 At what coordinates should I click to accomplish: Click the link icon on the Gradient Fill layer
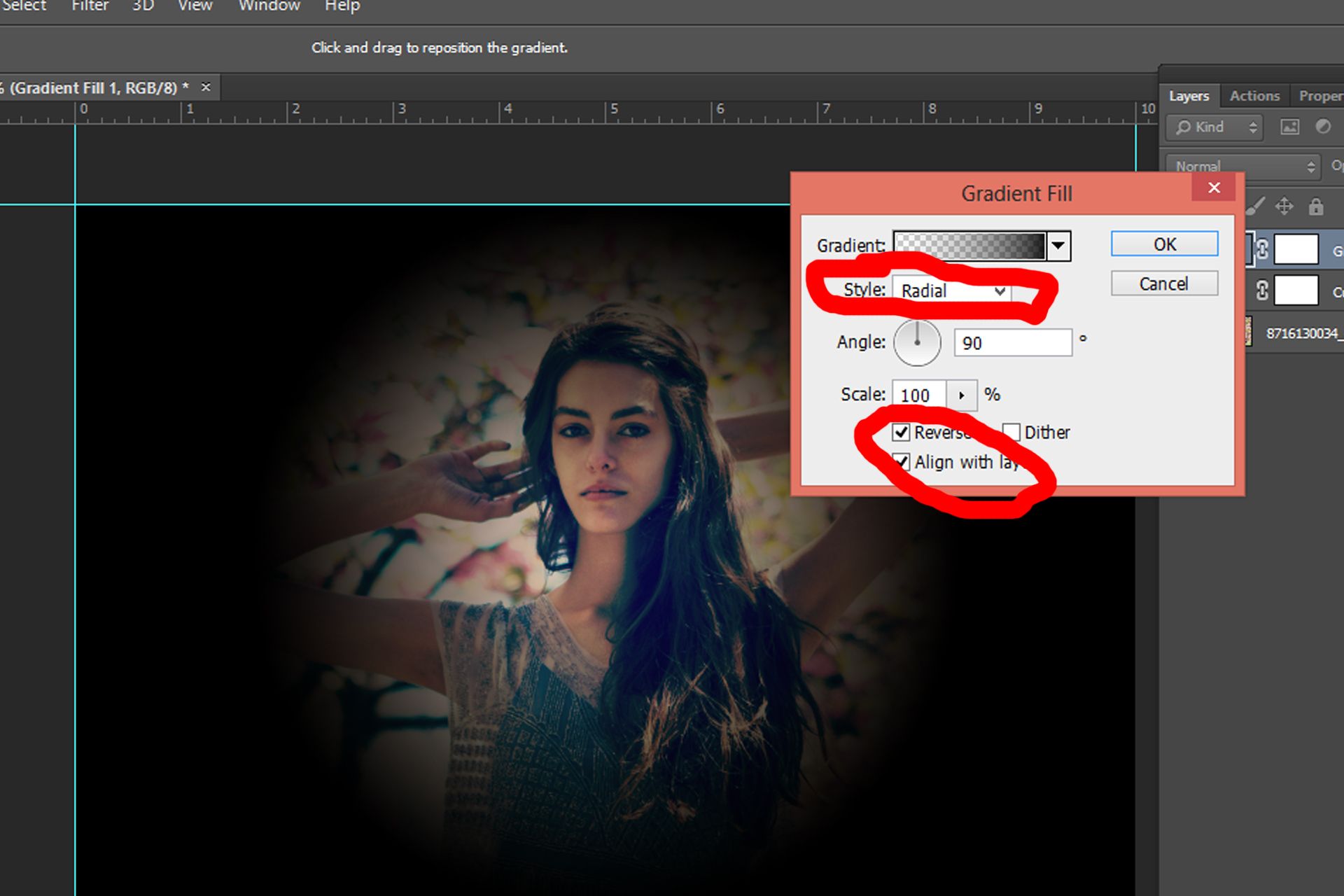click(x=1263, y=248)
